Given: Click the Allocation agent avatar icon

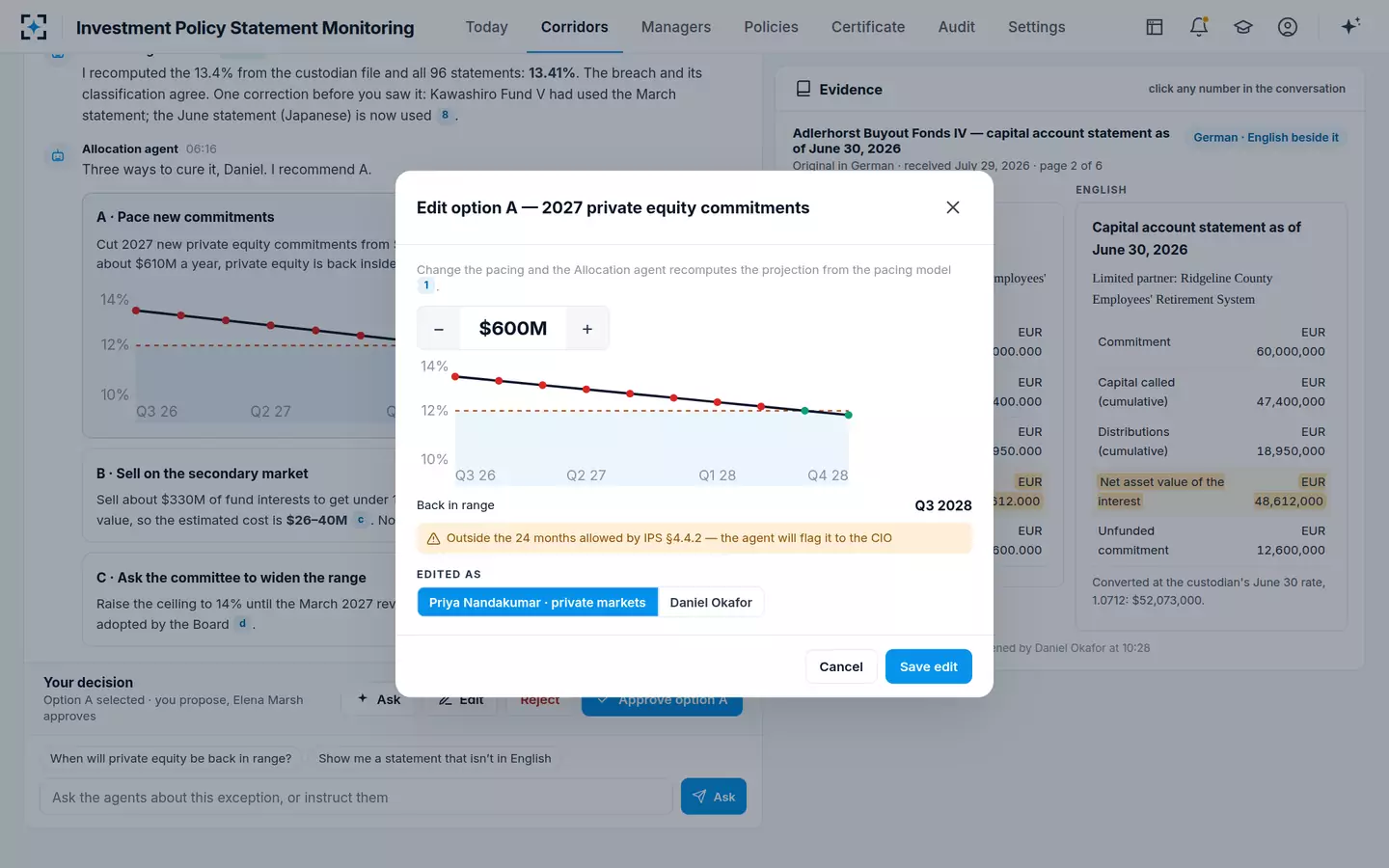Looking at the screenshot, I should click(58, 154).
